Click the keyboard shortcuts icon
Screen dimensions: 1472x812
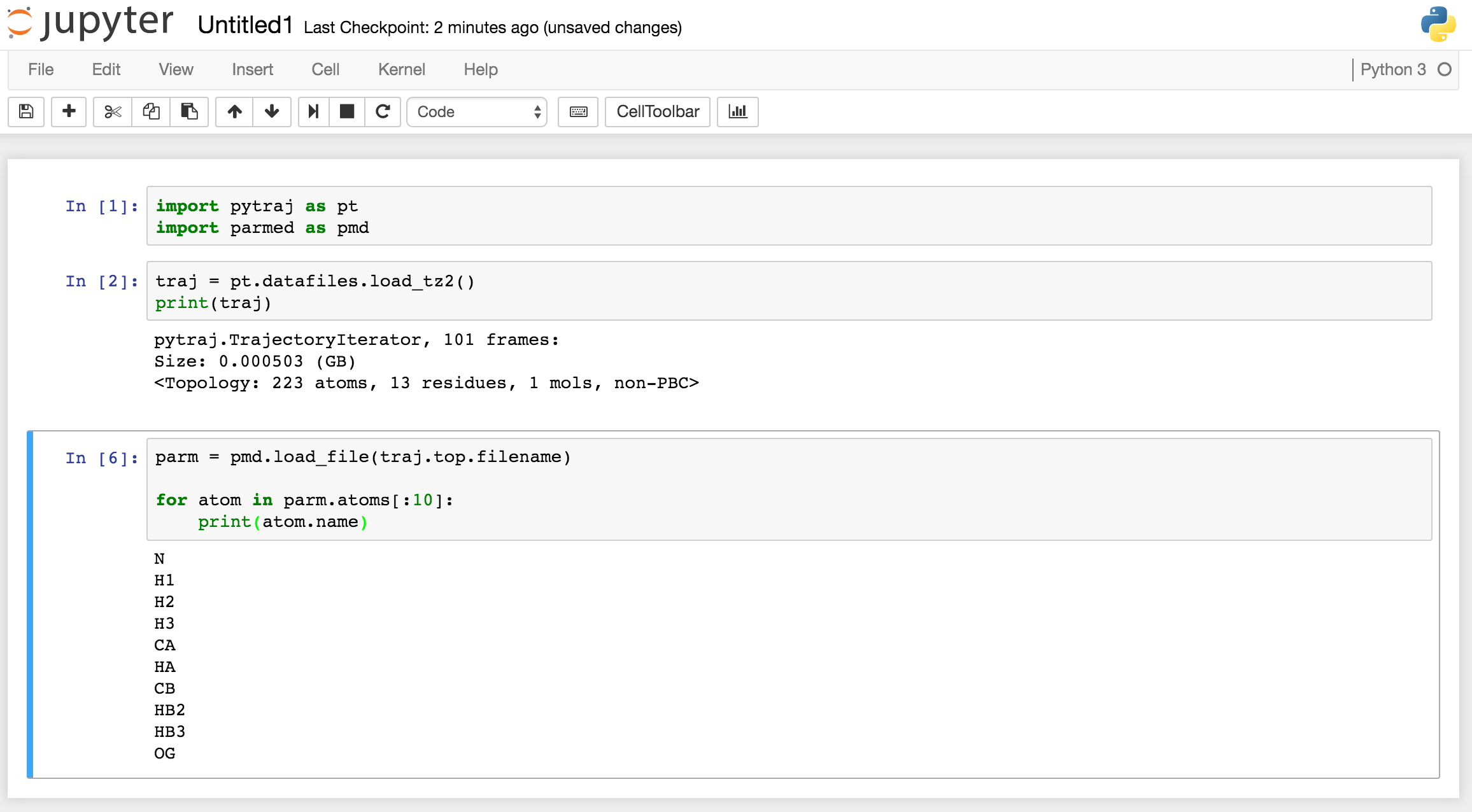click(578, 111)
